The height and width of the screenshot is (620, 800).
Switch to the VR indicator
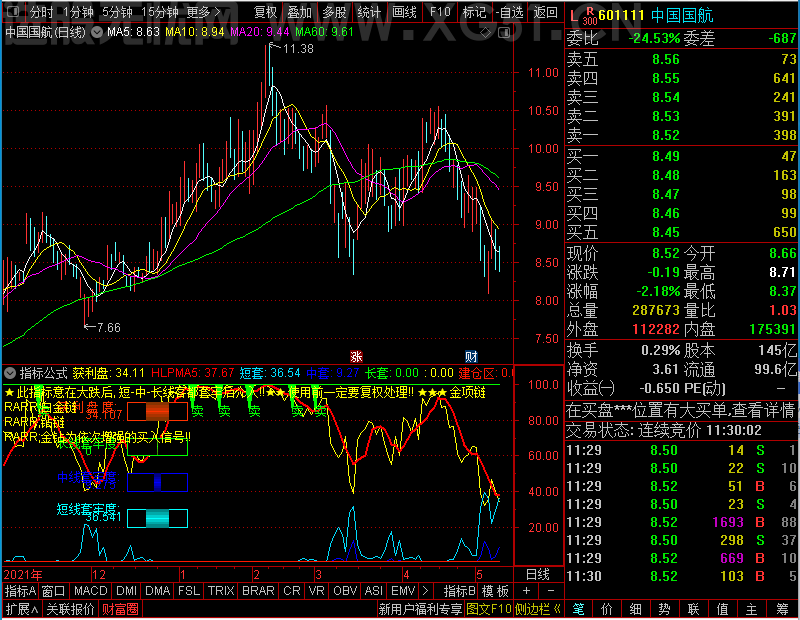[317, 591]
